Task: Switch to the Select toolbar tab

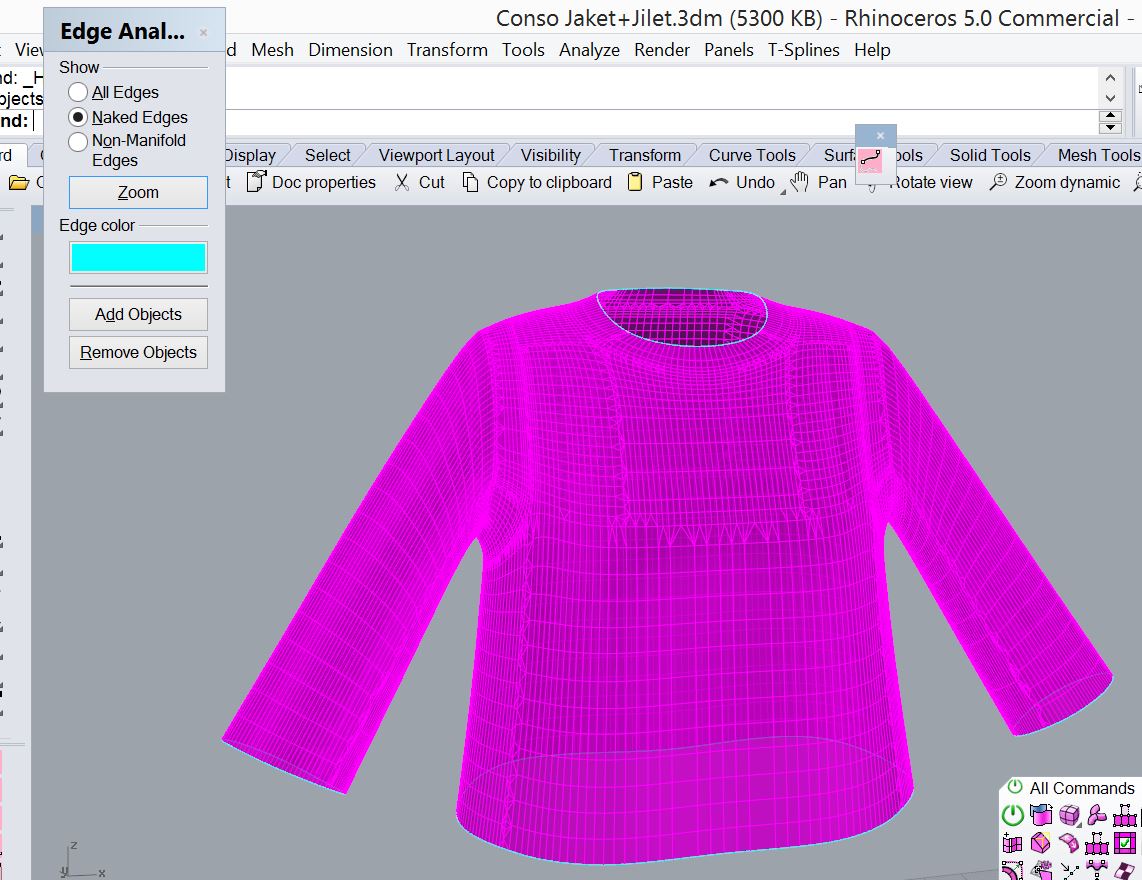Action: click(x=328, y=155)
